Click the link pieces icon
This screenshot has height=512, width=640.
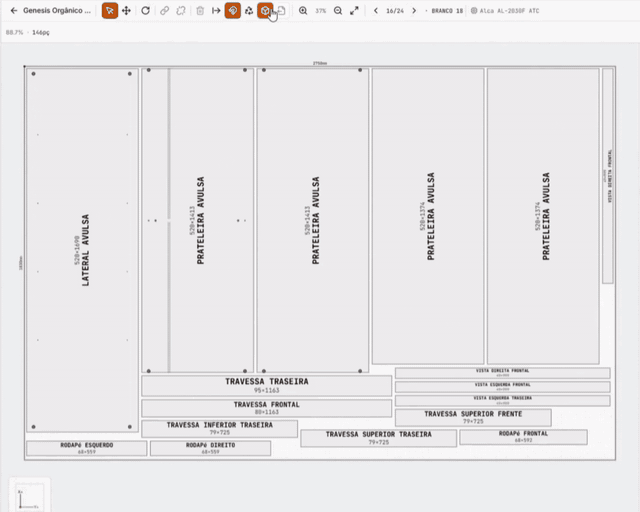[164, 11]
